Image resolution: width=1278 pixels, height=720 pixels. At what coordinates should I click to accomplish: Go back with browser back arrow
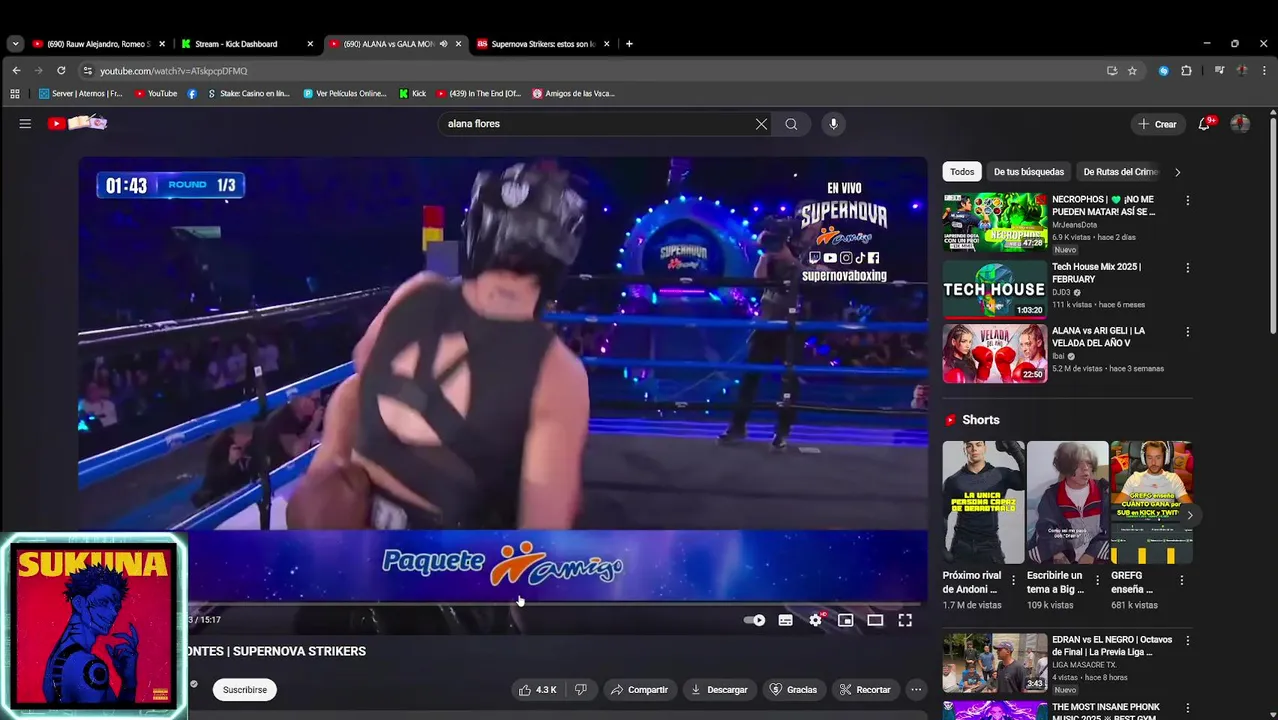click(x=16, y=71)
